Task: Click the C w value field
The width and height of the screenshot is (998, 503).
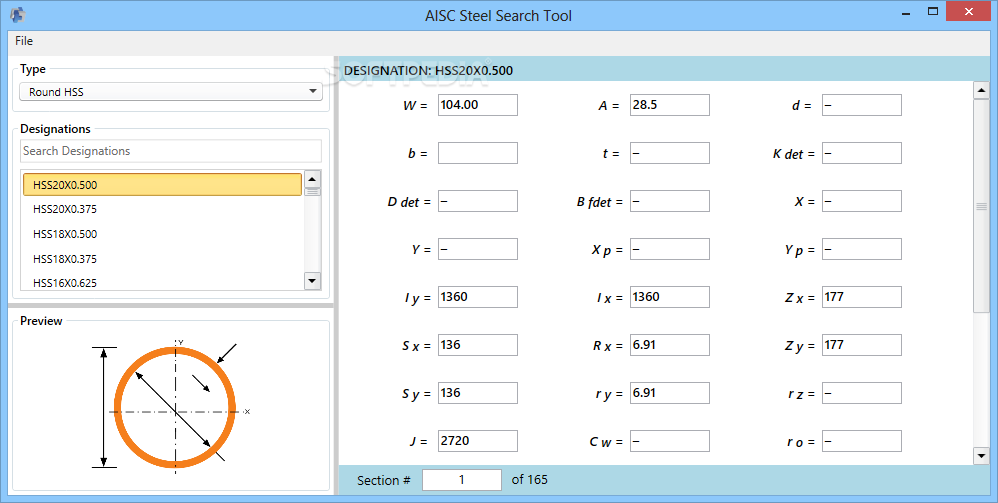Action: [x=670, y=441]
